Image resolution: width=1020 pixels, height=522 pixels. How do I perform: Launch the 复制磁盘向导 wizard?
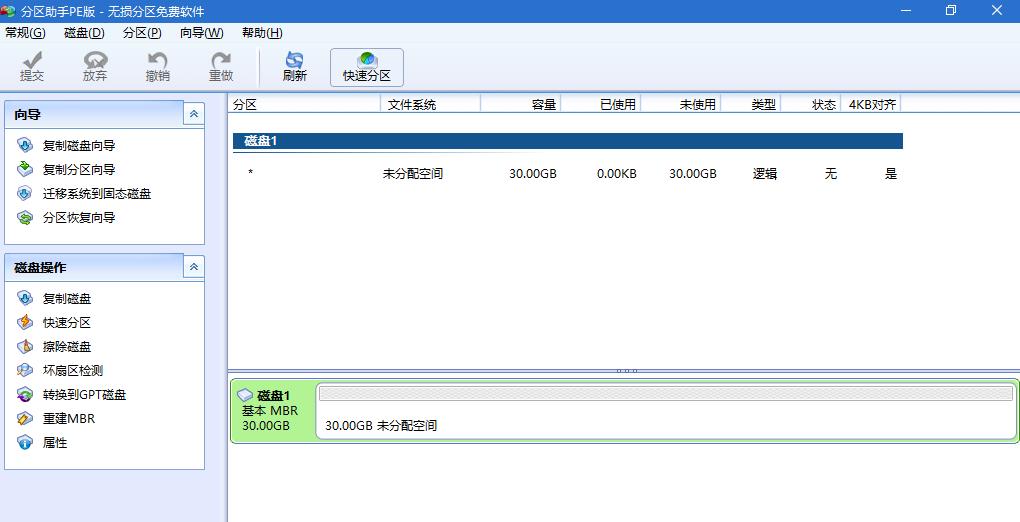click(x=78, y=146)
